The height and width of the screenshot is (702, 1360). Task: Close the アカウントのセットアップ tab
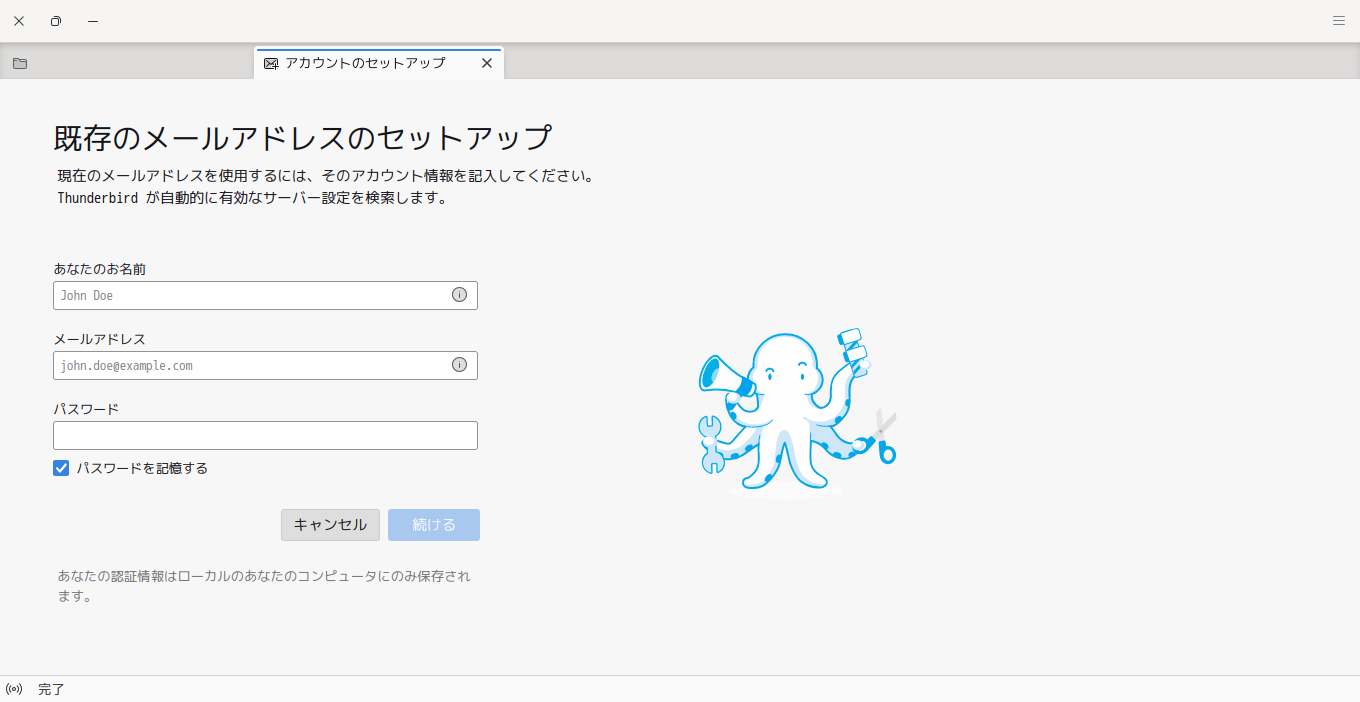coord(487,63)
